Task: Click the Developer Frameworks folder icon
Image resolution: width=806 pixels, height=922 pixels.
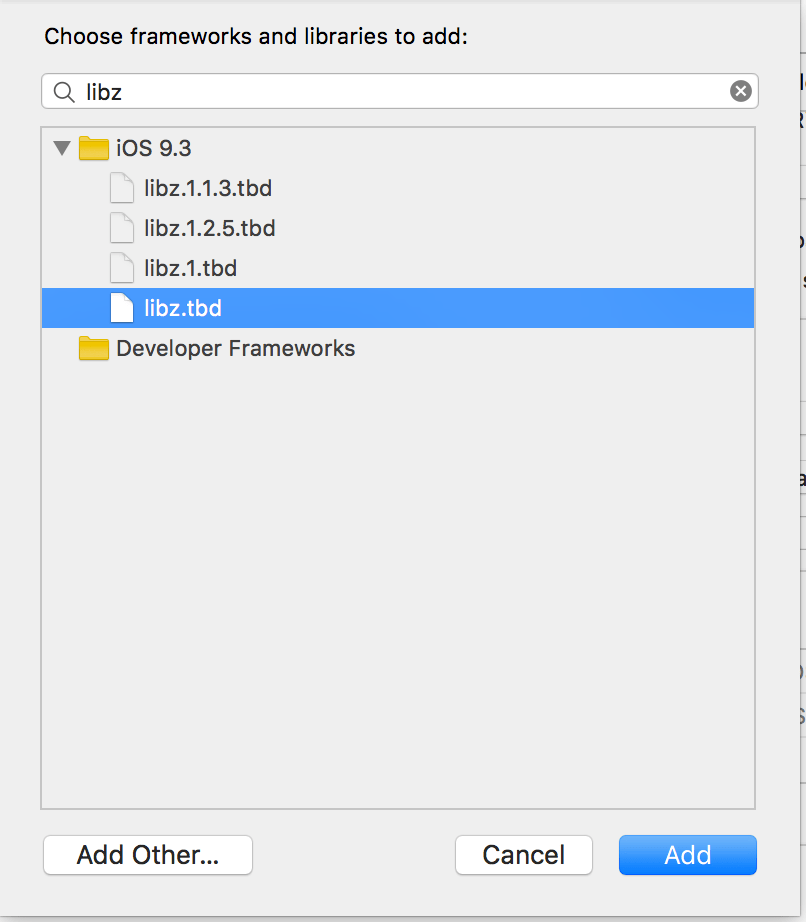Action: click(93, 348)
